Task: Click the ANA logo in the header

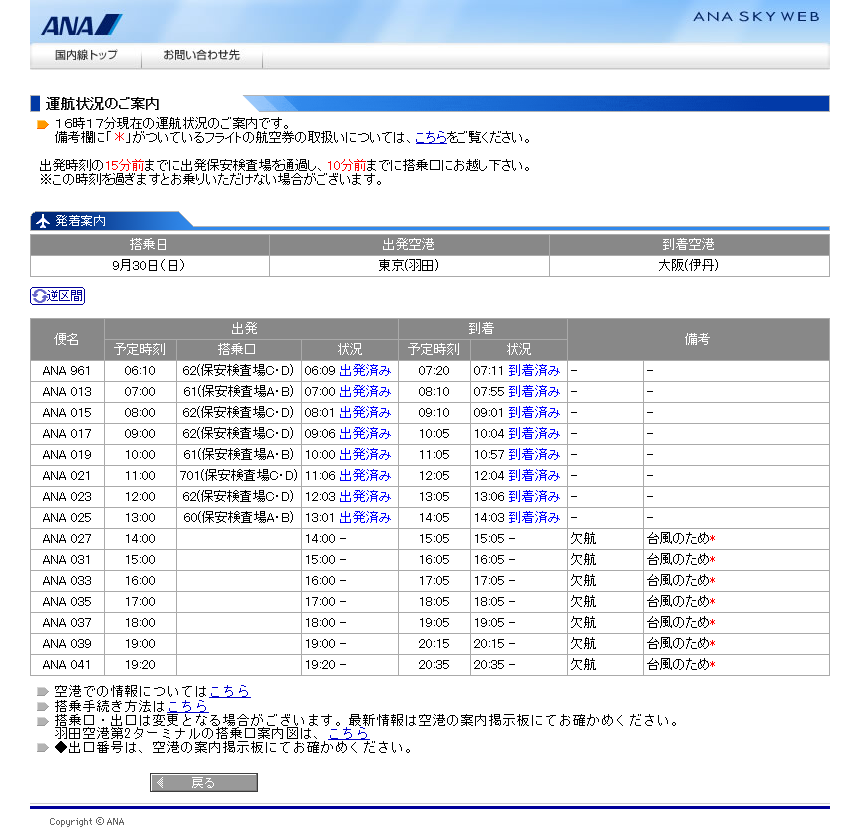Action: [81, 25]
